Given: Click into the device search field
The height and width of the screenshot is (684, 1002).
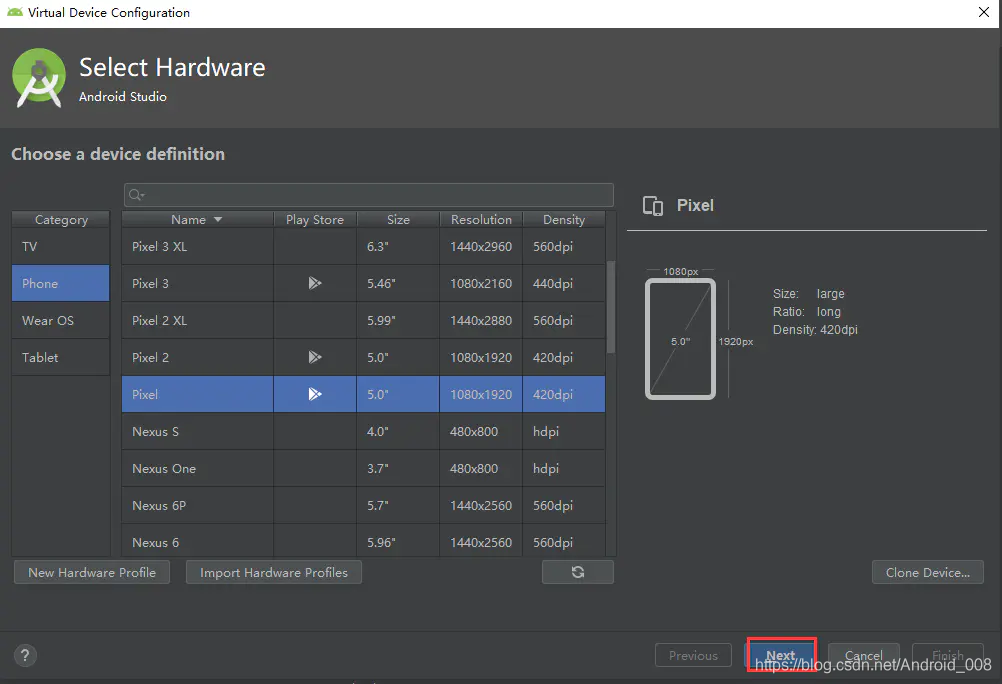Looking at the screenshot, I should (369, 195).
